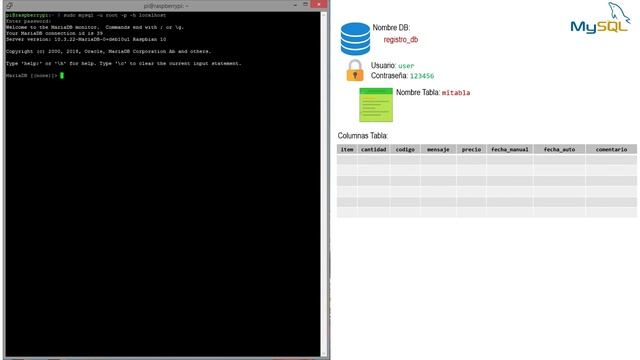Select the table name 'mitabla'
Viewport: 640px width, 360px height.
(x=456, y=93)
